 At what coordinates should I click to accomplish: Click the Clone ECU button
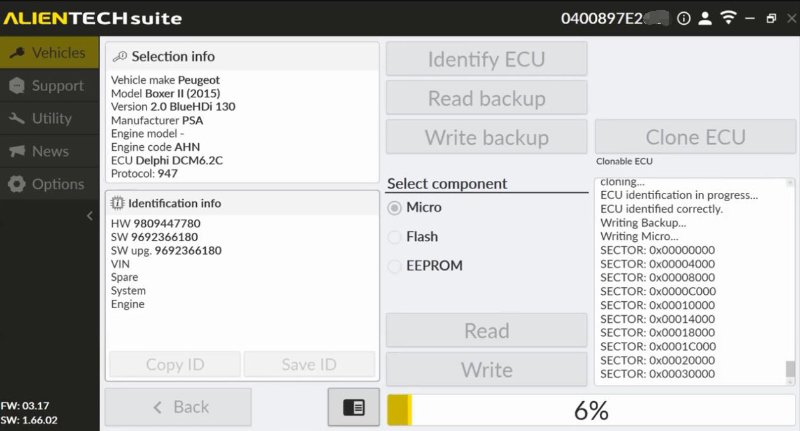point(695,137)
